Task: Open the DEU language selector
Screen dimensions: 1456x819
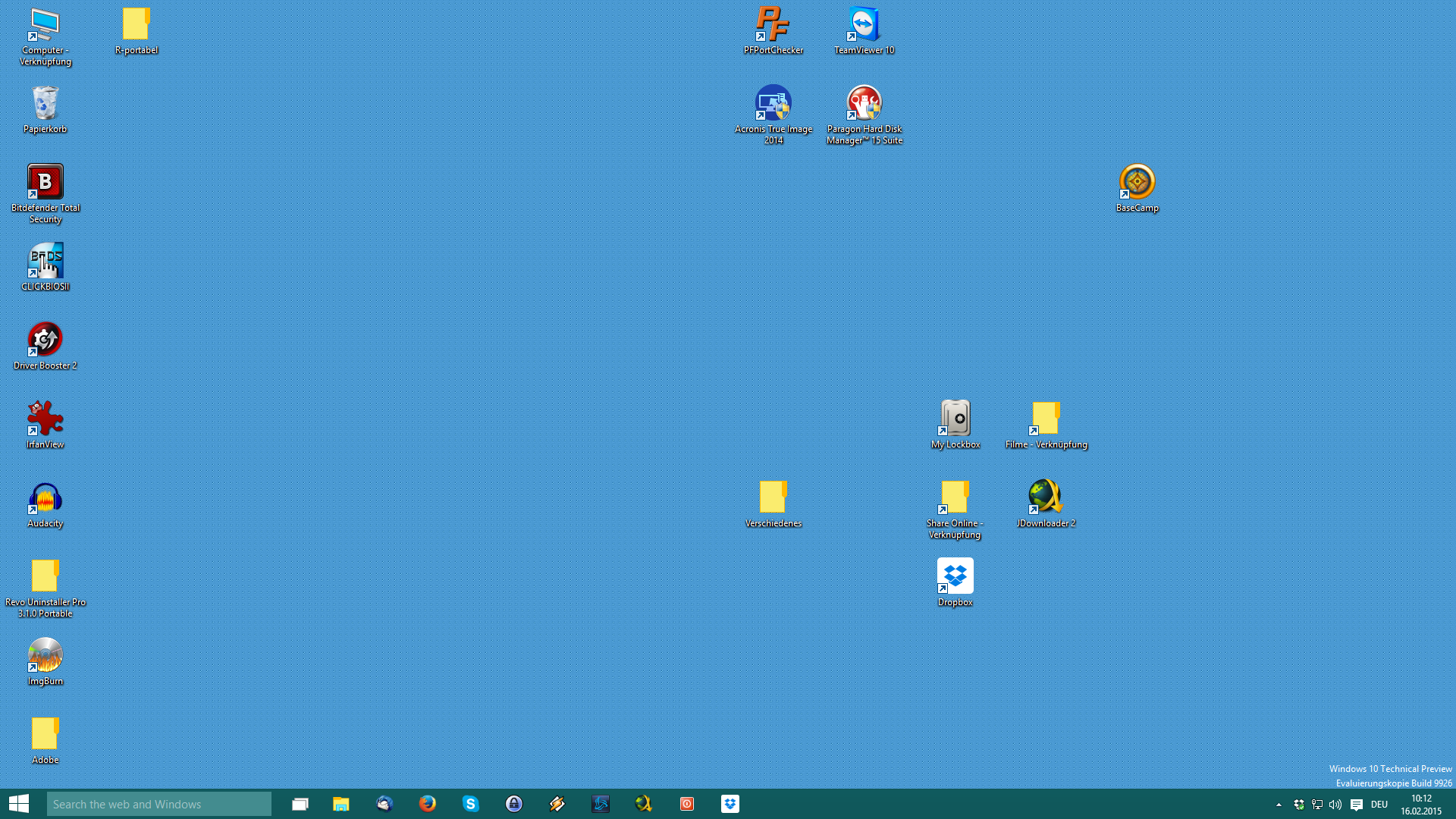Action: coord(1379,805)
